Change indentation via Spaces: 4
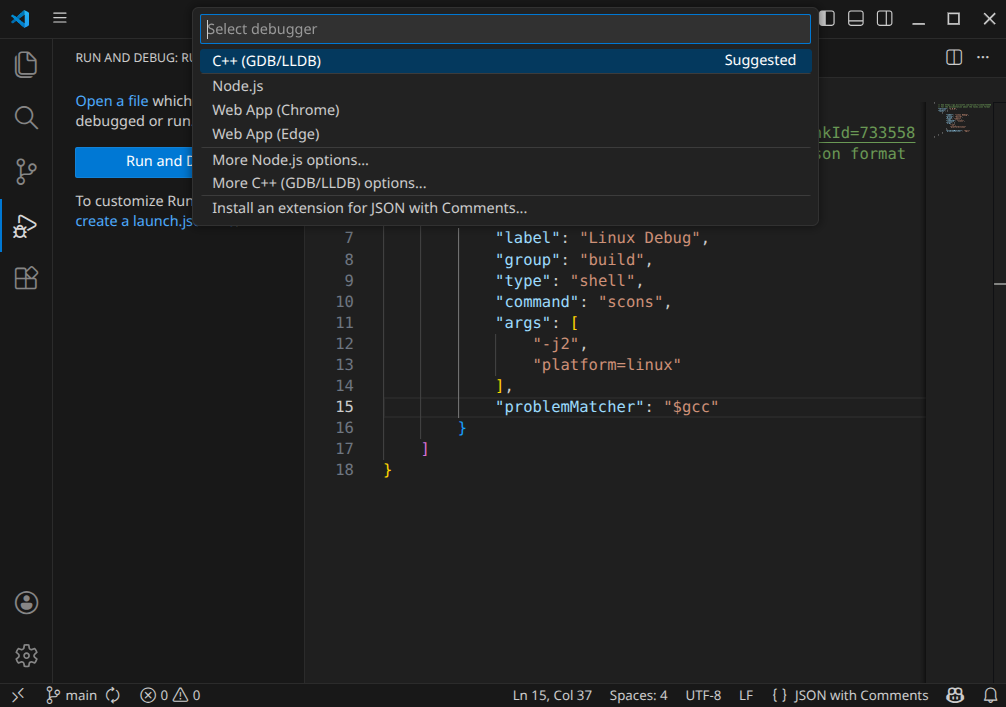This screenshot has height=707, width=1006. point(638,695)
